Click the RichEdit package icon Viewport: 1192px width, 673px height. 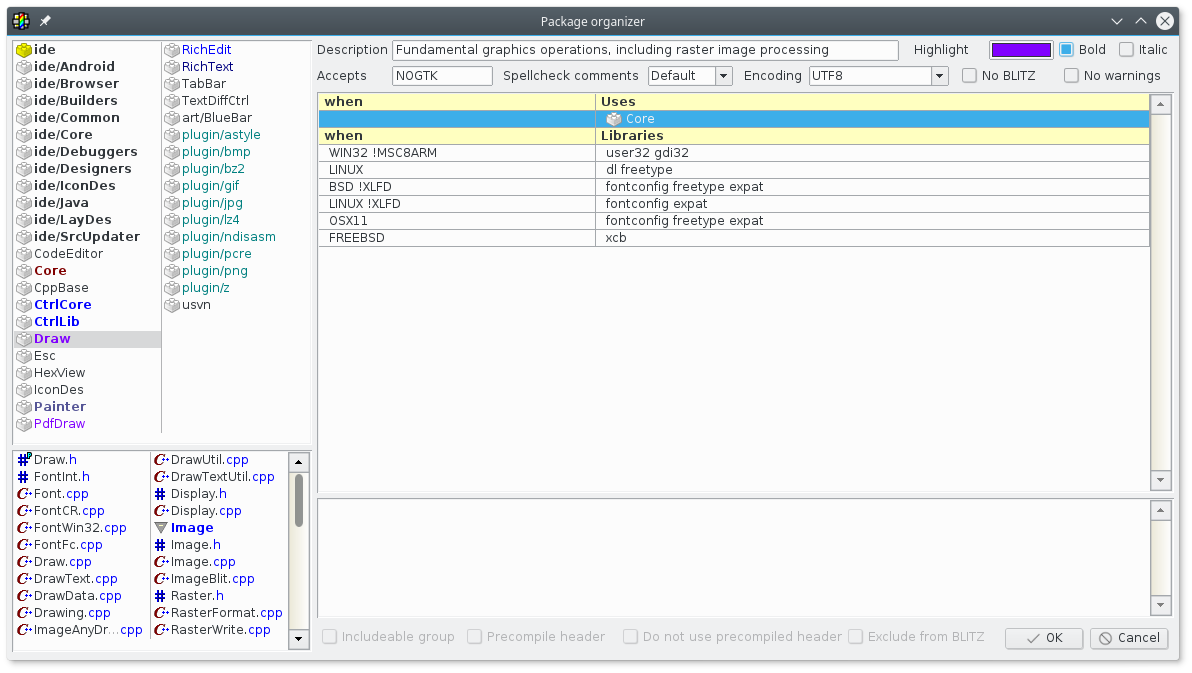pyautogui.click(x=172, y=50)
